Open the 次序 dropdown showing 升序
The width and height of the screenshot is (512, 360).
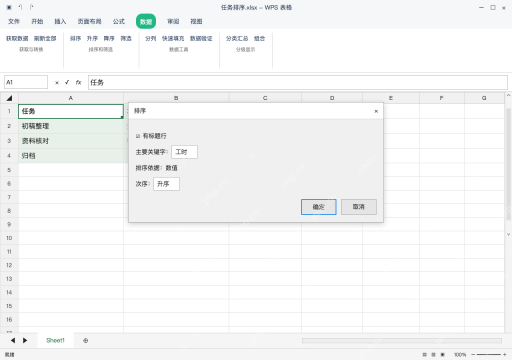pos(166,184)
